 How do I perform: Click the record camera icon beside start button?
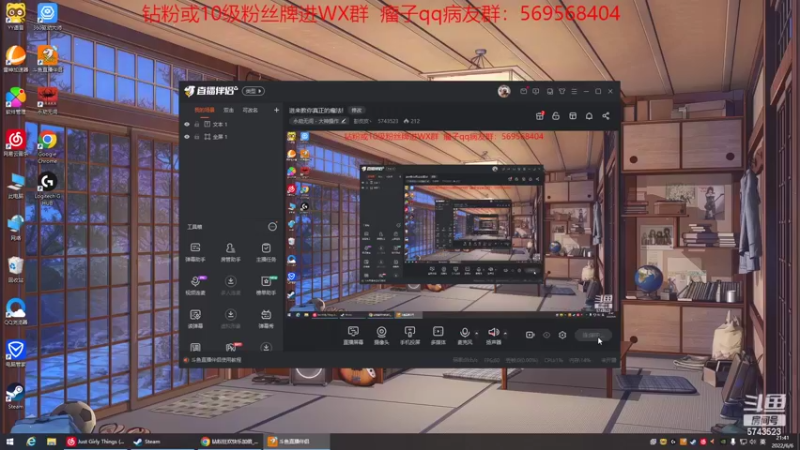530,335
